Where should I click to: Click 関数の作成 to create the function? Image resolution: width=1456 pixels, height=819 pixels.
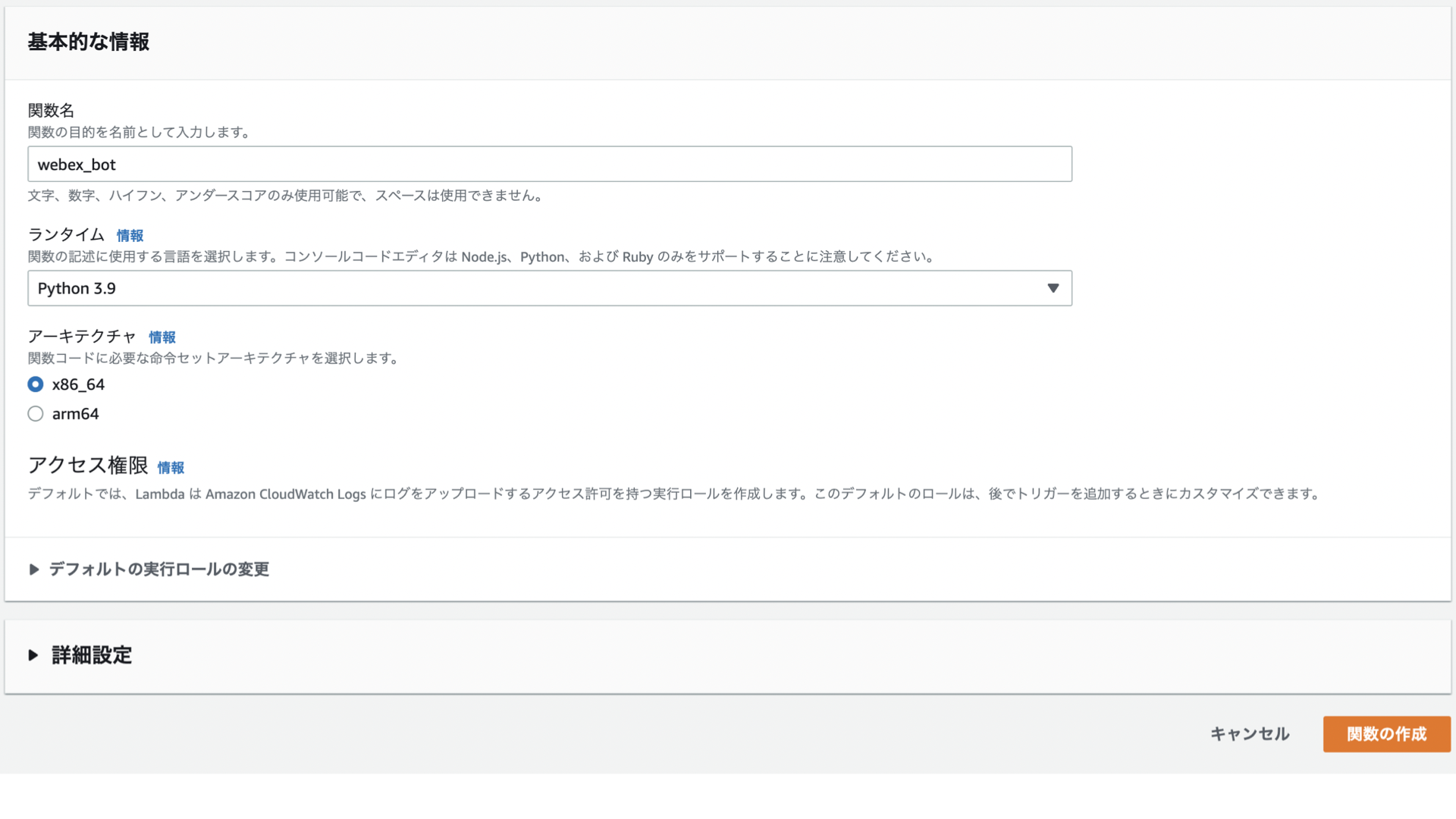pos(1386,734)
